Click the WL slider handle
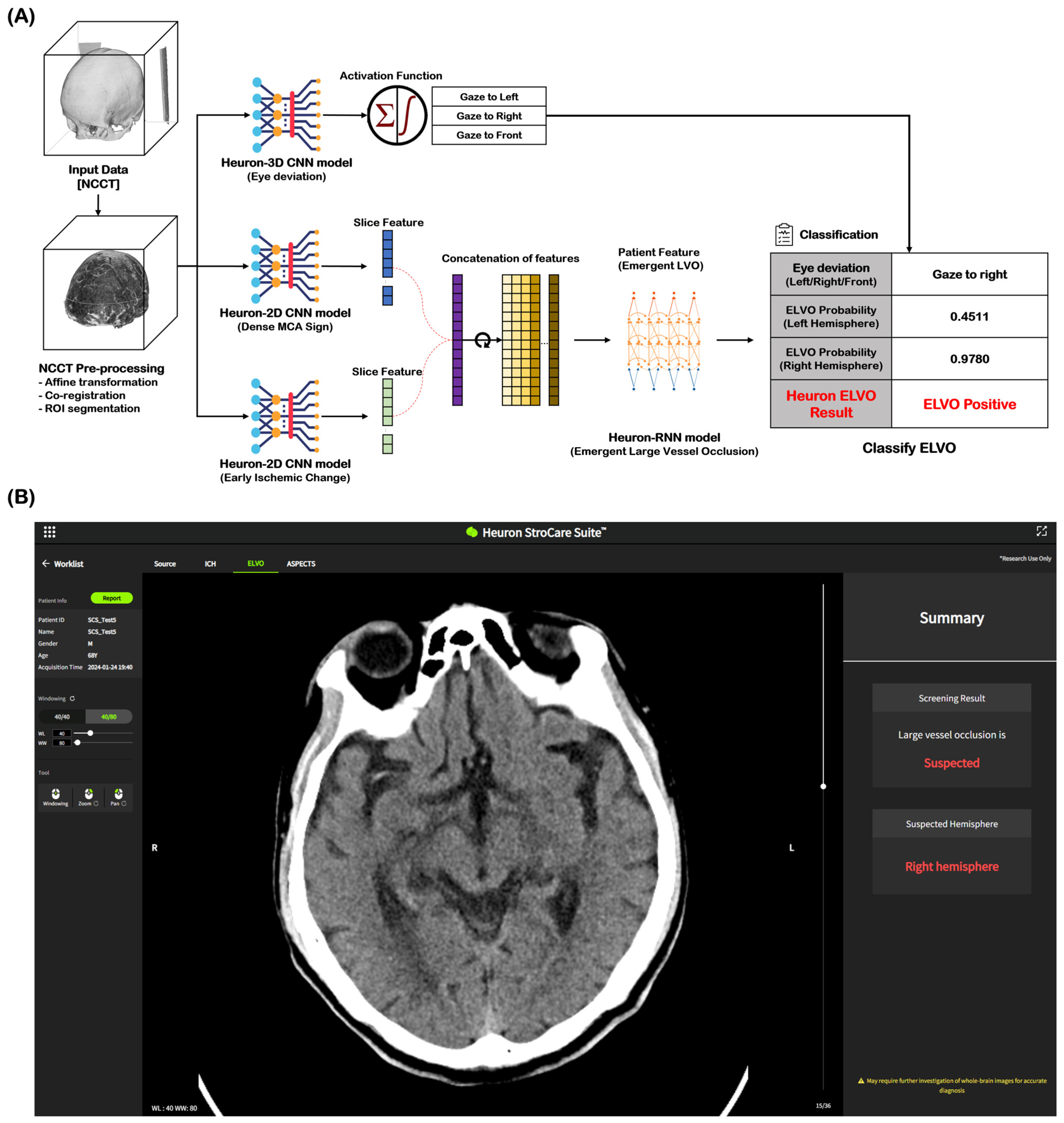The width and height of the screenshot is (1064, 1123). pos(90,733)
